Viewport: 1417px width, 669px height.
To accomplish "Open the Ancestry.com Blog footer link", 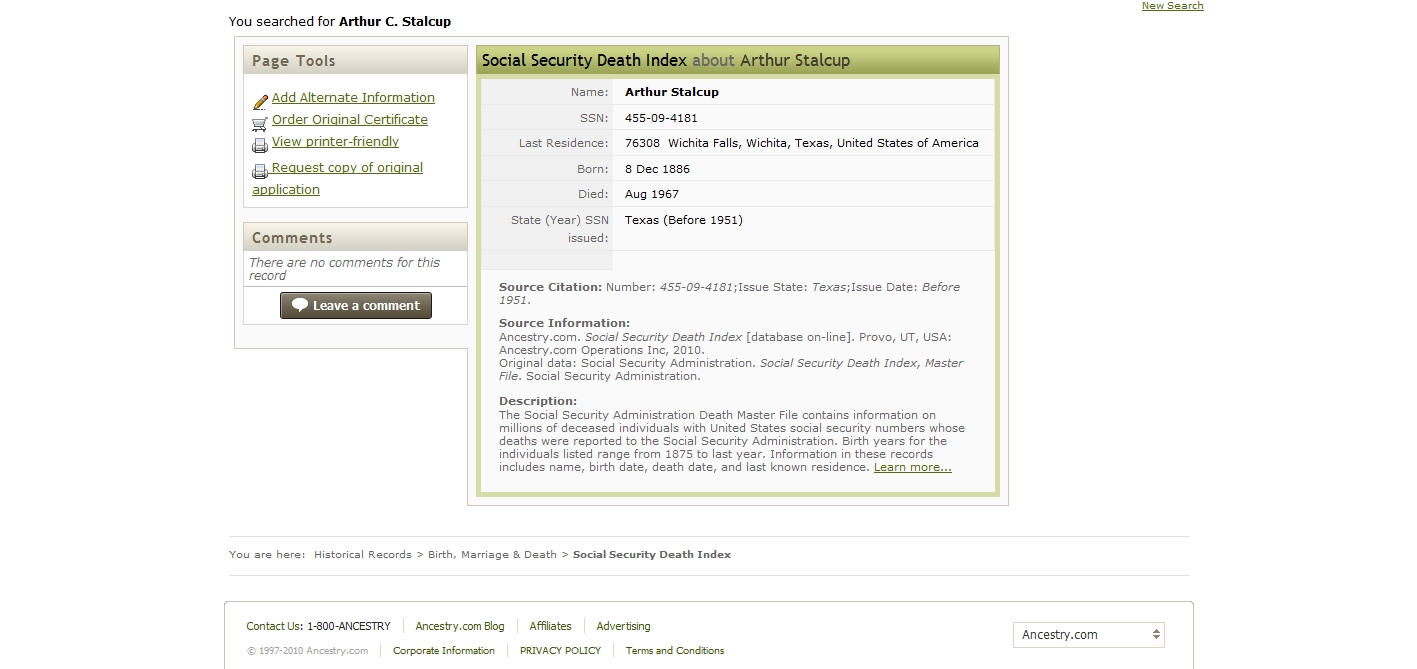I will pos(460,627).
